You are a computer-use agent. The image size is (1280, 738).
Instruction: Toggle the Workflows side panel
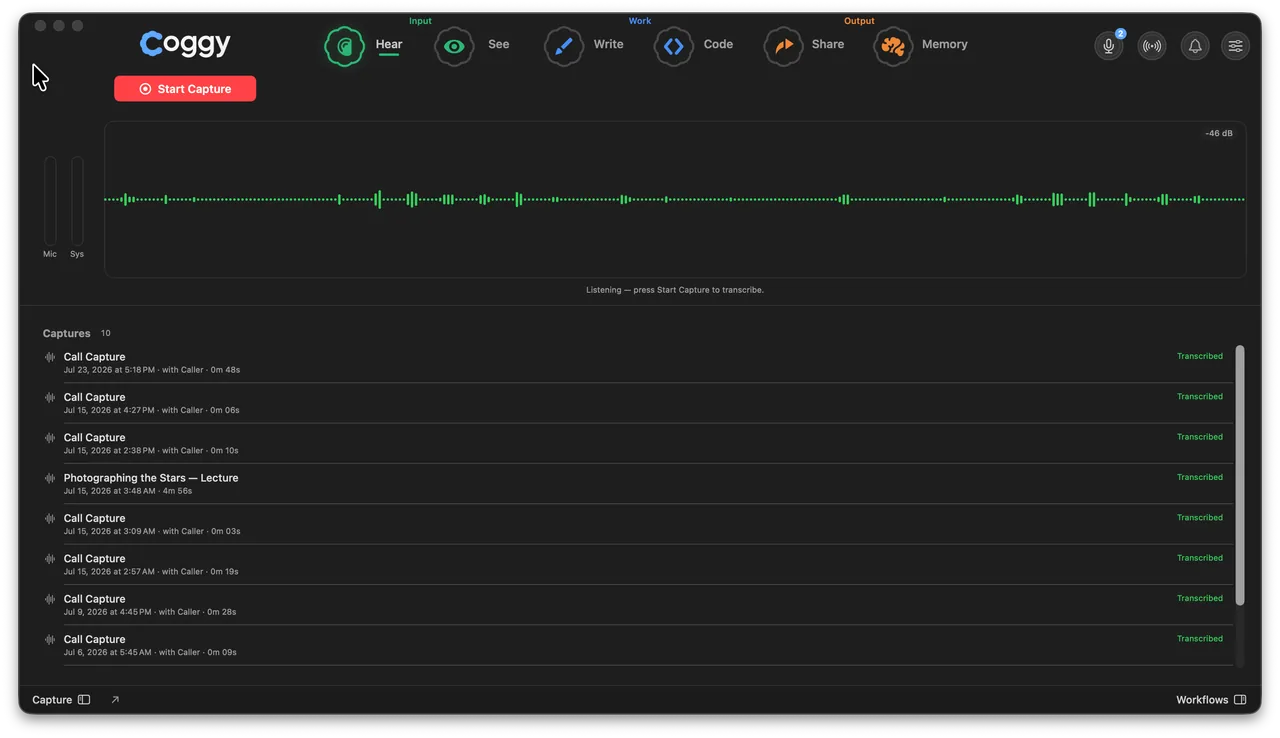1240,700
